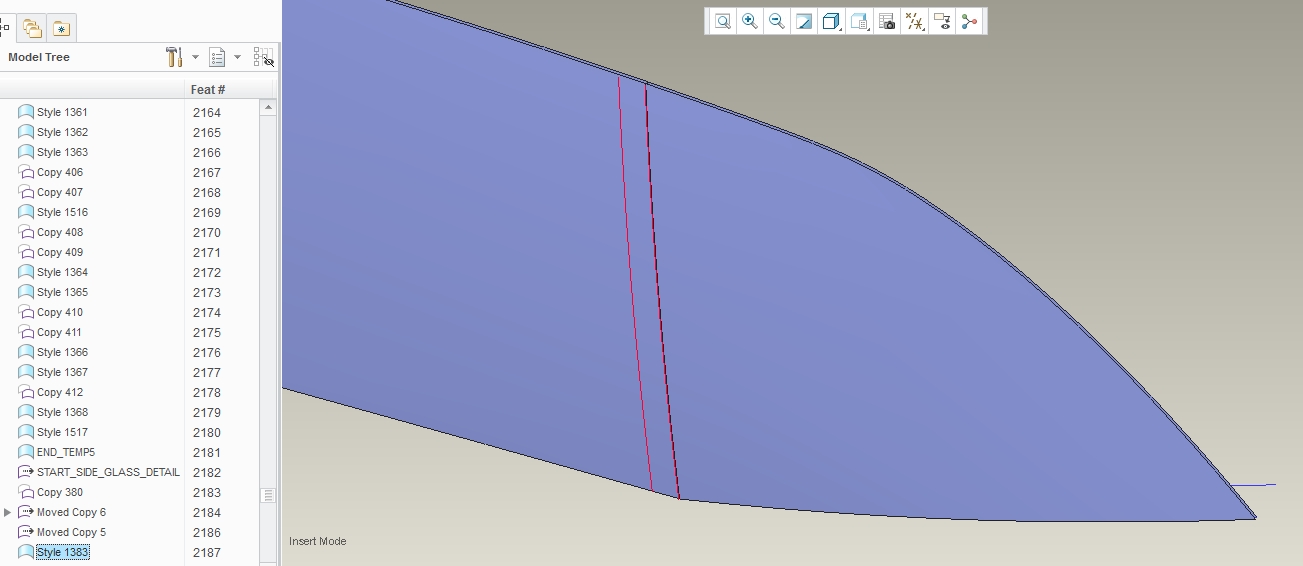Viewport: 1303px width, 566px height.
Task: Select Style 1365 in the tree
Action: [62, 292]
